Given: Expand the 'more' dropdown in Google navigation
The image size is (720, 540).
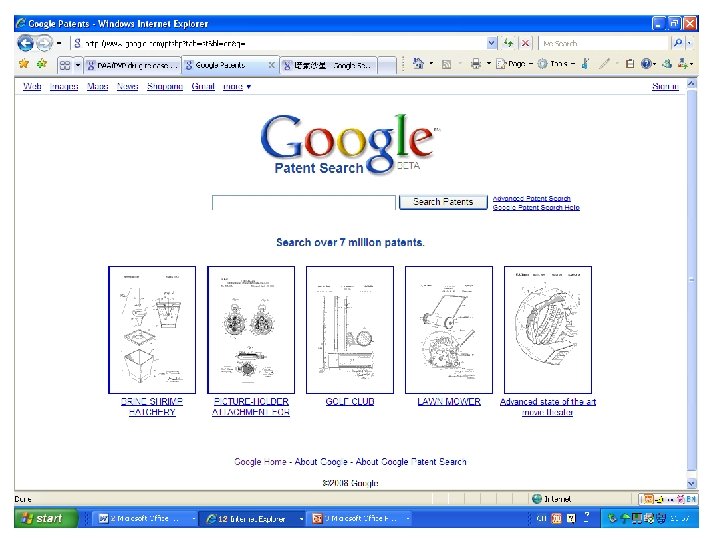Looking at the screenshot, I should (236, 86).
